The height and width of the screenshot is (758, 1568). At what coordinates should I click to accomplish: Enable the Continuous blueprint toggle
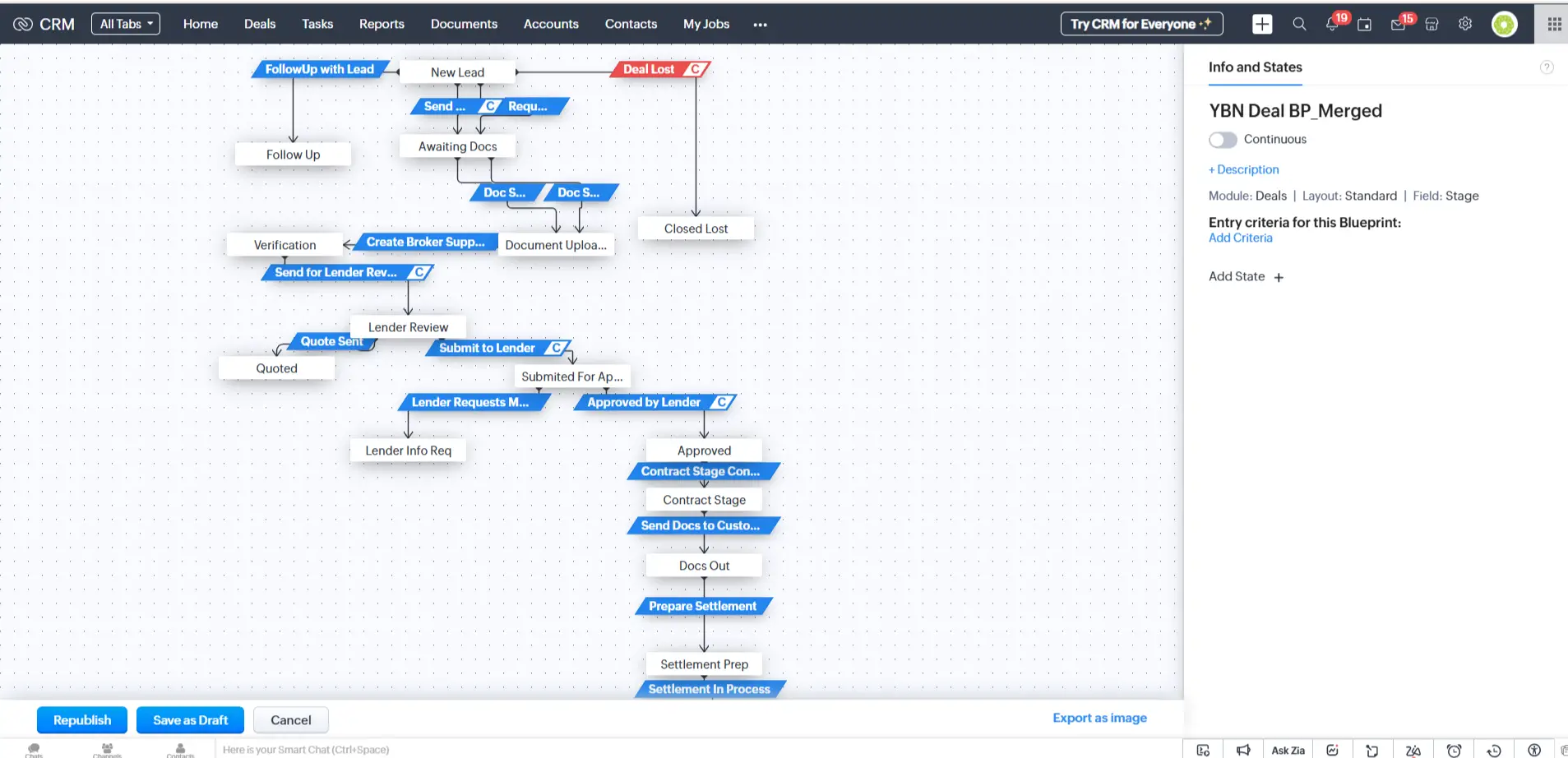(1223, 140)
